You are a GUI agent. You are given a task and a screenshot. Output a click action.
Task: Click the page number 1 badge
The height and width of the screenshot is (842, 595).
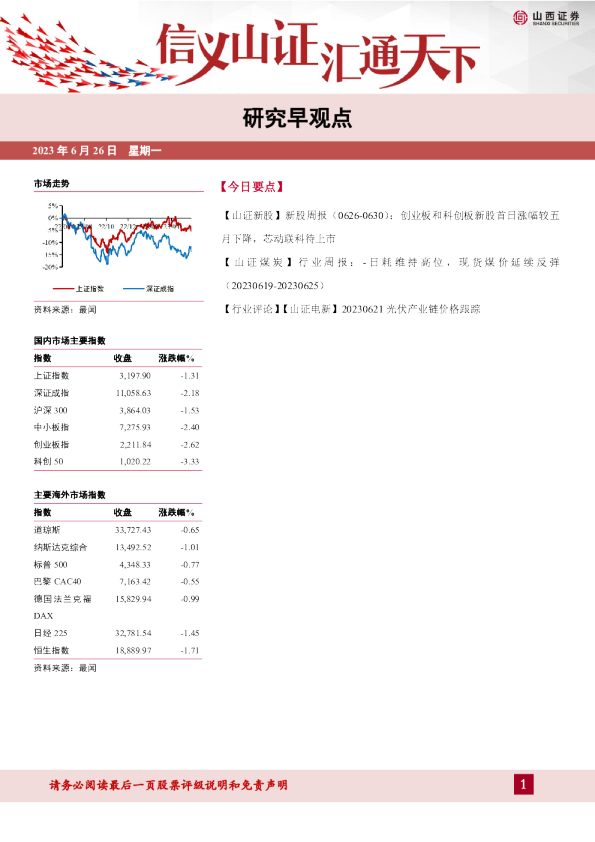click(x=524, y=785)
